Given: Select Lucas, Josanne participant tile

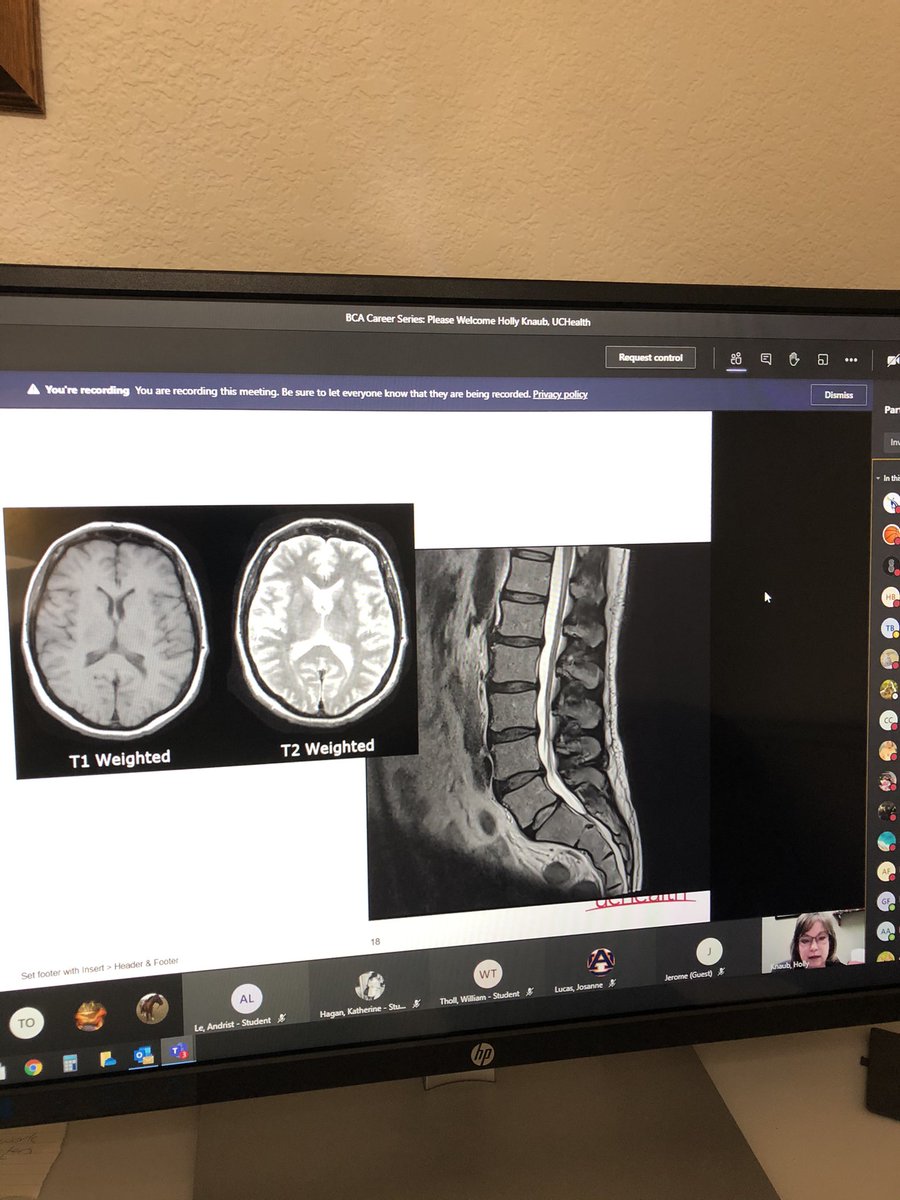Looking at the screenshot, I should (599, 968).
